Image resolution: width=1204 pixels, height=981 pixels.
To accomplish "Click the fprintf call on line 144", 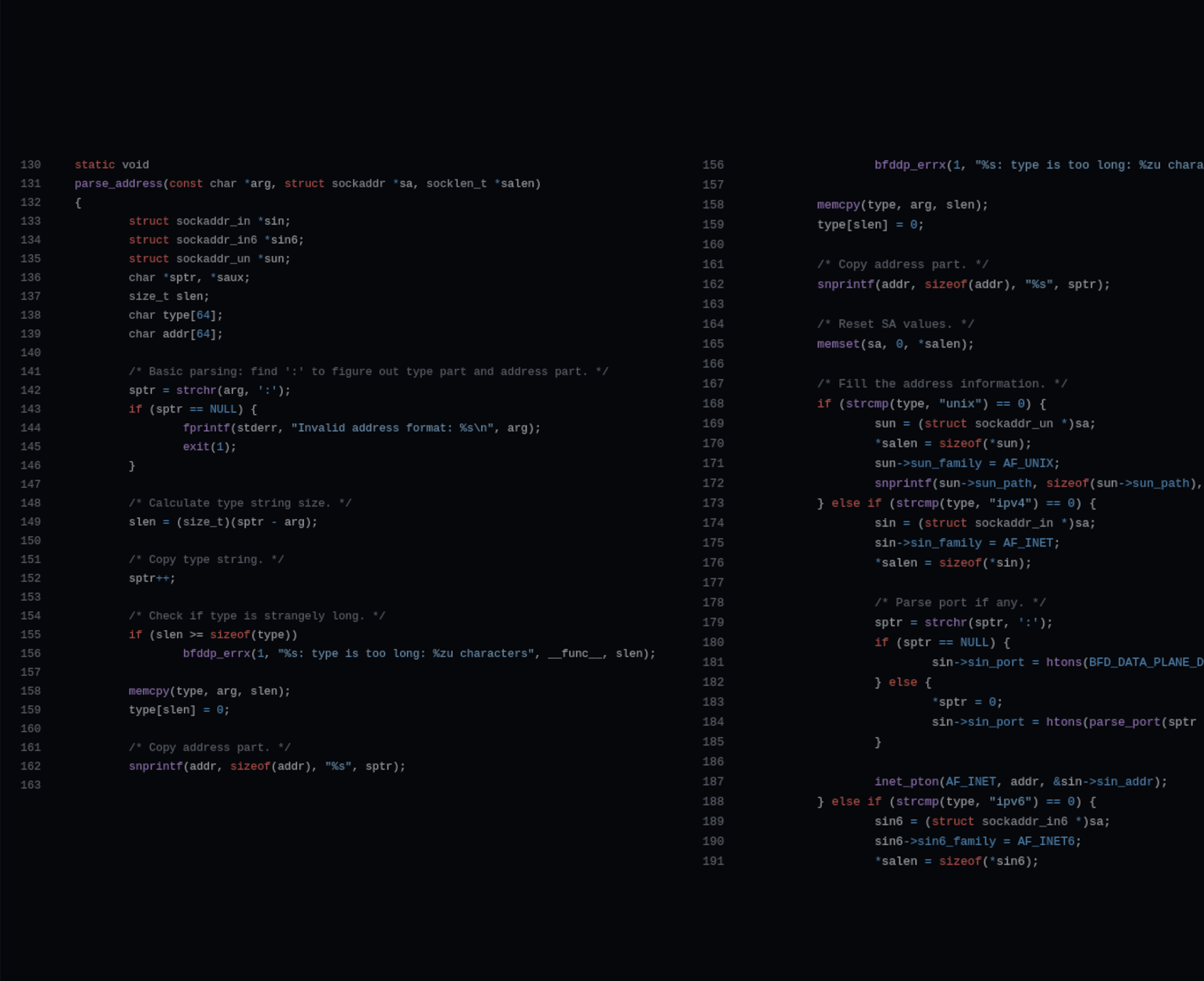I will pyautogui.click(x=206, y=428).
